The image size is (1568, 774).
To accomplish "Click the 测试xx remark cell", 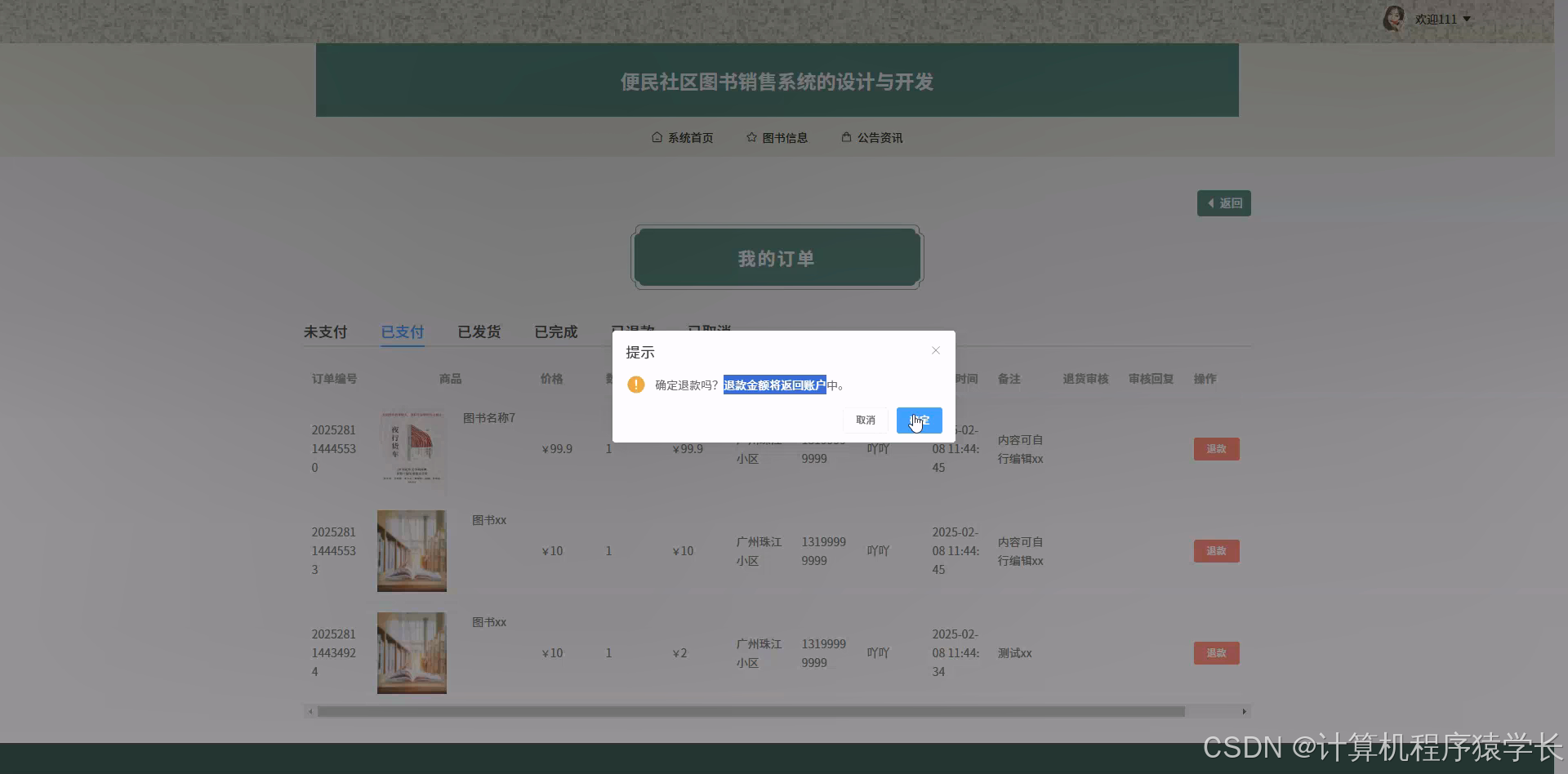I will coord(1015,653).
